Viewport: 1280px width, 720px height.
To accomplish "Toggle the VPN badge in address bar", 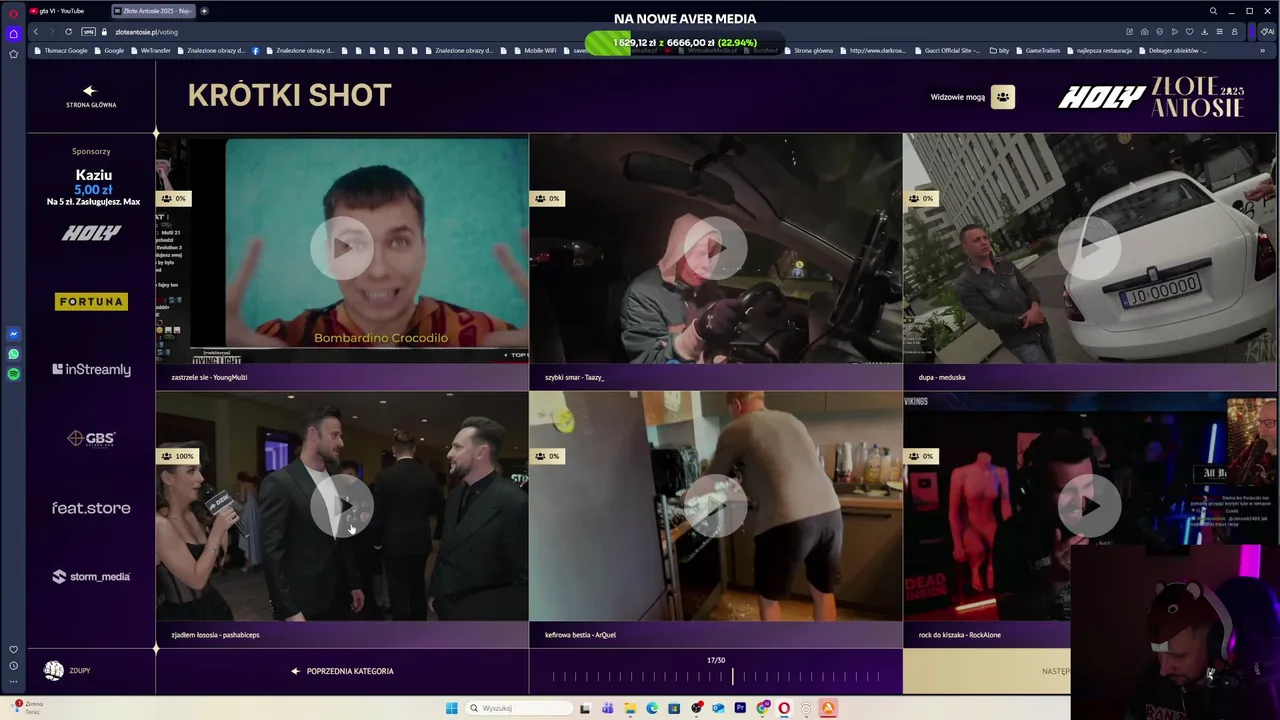I will (88, 32).
